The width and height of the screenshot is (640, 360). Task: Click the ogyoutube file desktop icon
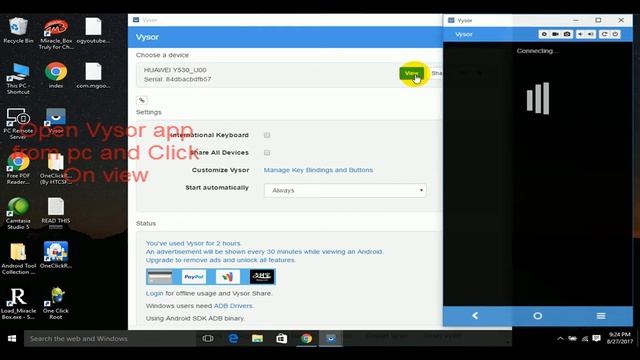(93, 31)
